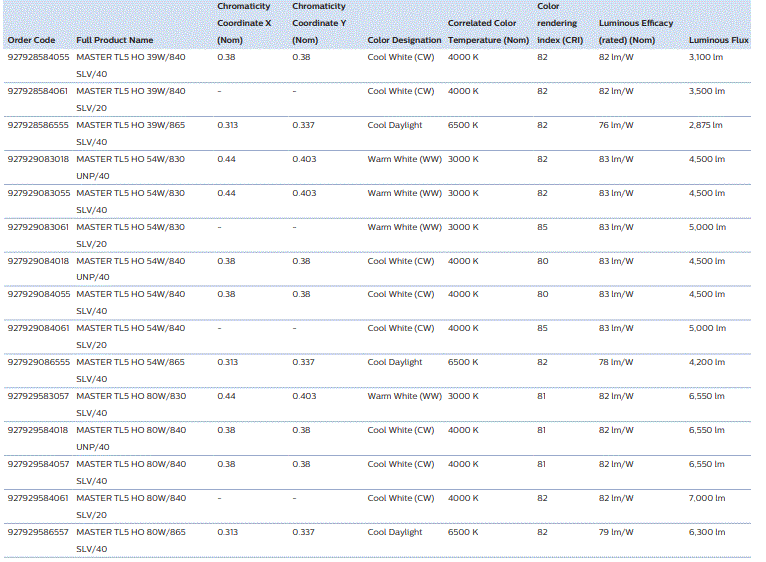This screenshot has height=562, width=766.
Task: Select order code 927929584018
Action: click(38, 430)
